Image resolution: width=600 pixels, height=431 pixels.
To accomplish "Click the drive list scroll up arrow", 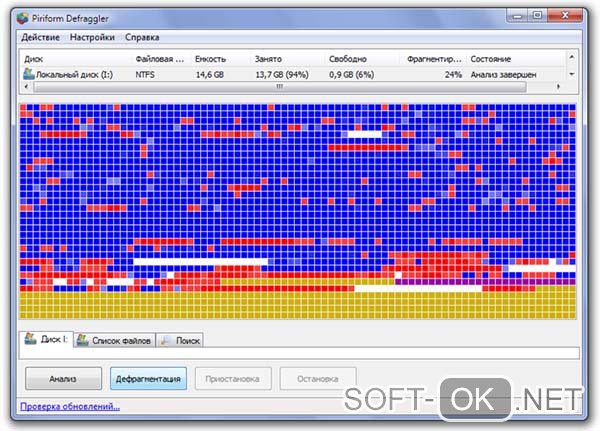I will click(x=572, y=57).
